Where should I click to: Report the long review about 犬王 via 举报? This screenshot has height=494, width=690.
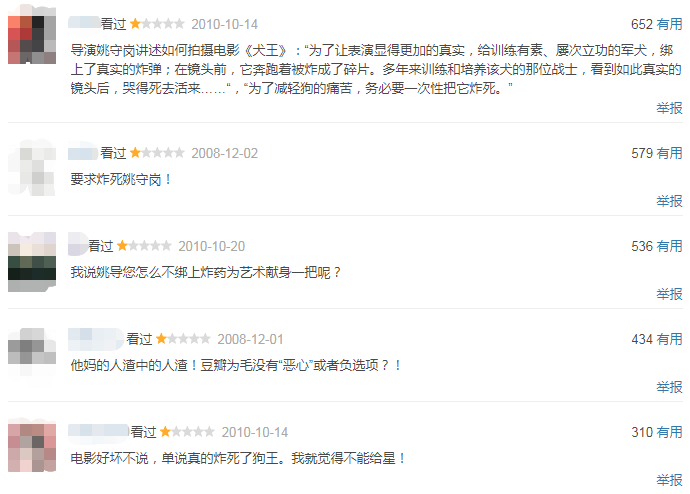pyautogui.click(x=669, y=108)
